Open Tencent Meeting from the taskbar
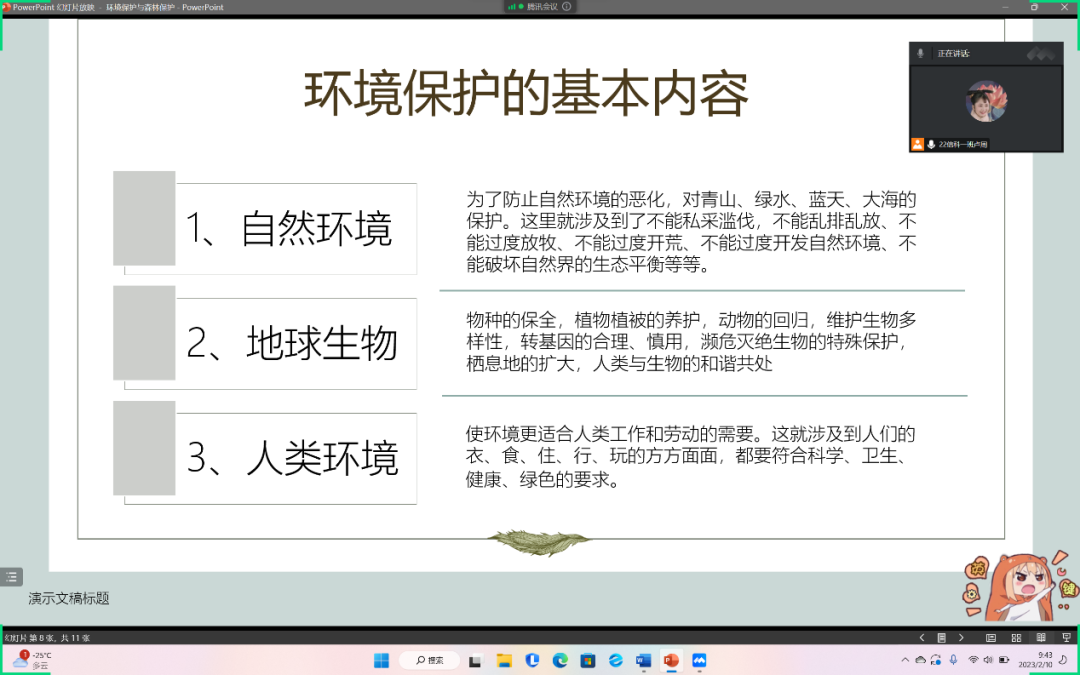This screenshot has height=675, width=1080. (x=699, y=660)
